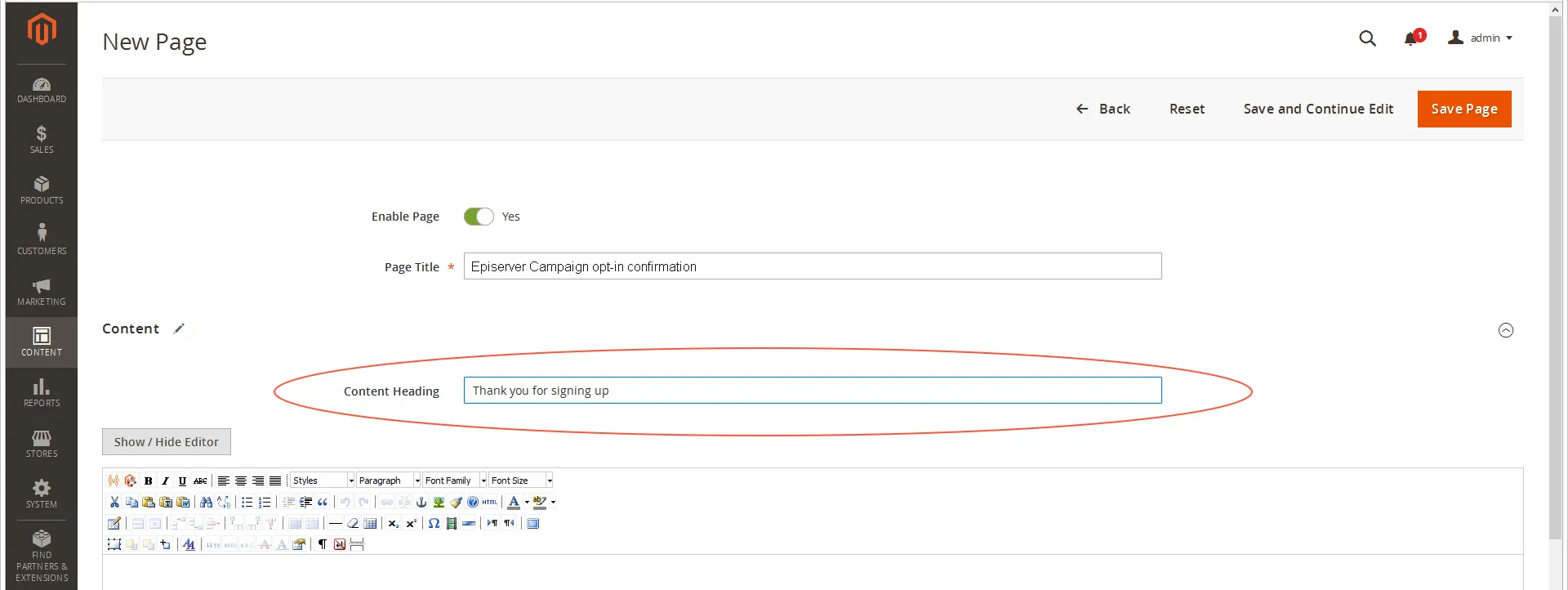Viewport: 1568px width, 590px height.
Task: Edit HTML source in editor
Action: click(x=490, y=502)
